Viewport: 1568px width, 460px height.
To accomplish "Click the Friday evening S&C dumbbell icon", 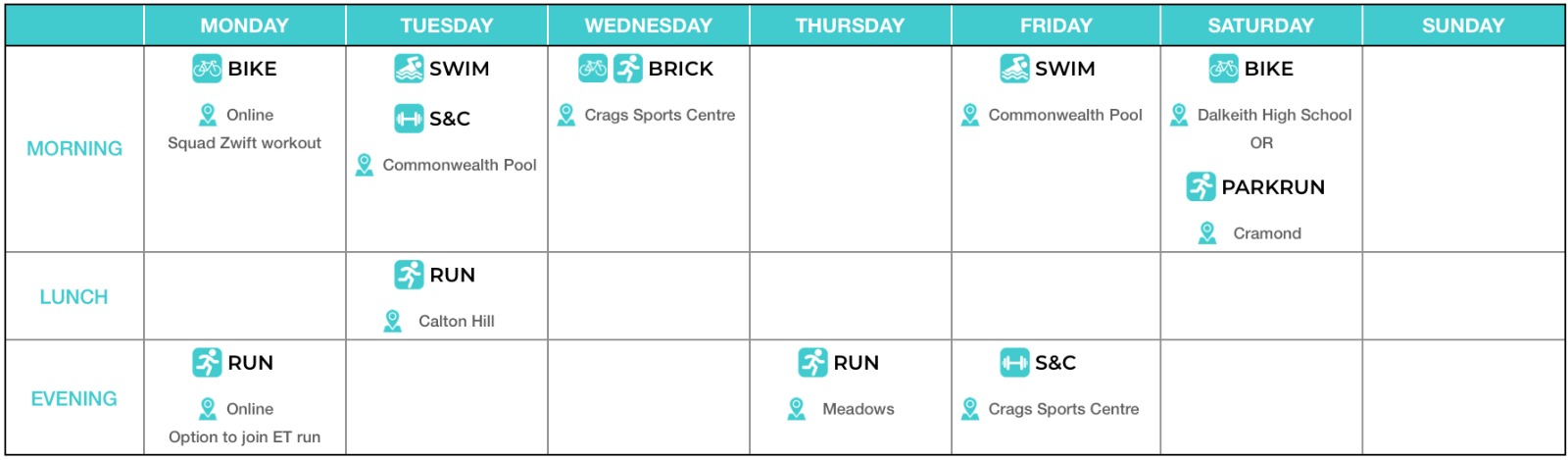I will pyautogui.click(x=1014, y=363).
